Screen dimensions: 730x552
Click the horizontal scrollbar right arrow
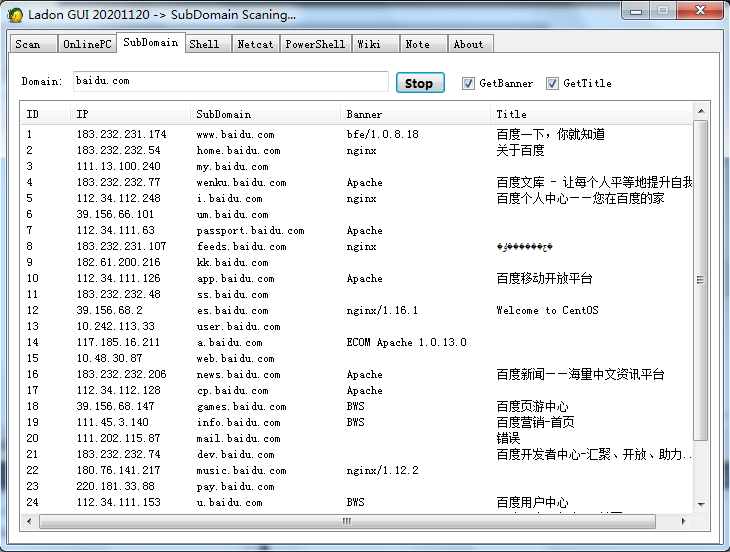click(683, 521)
